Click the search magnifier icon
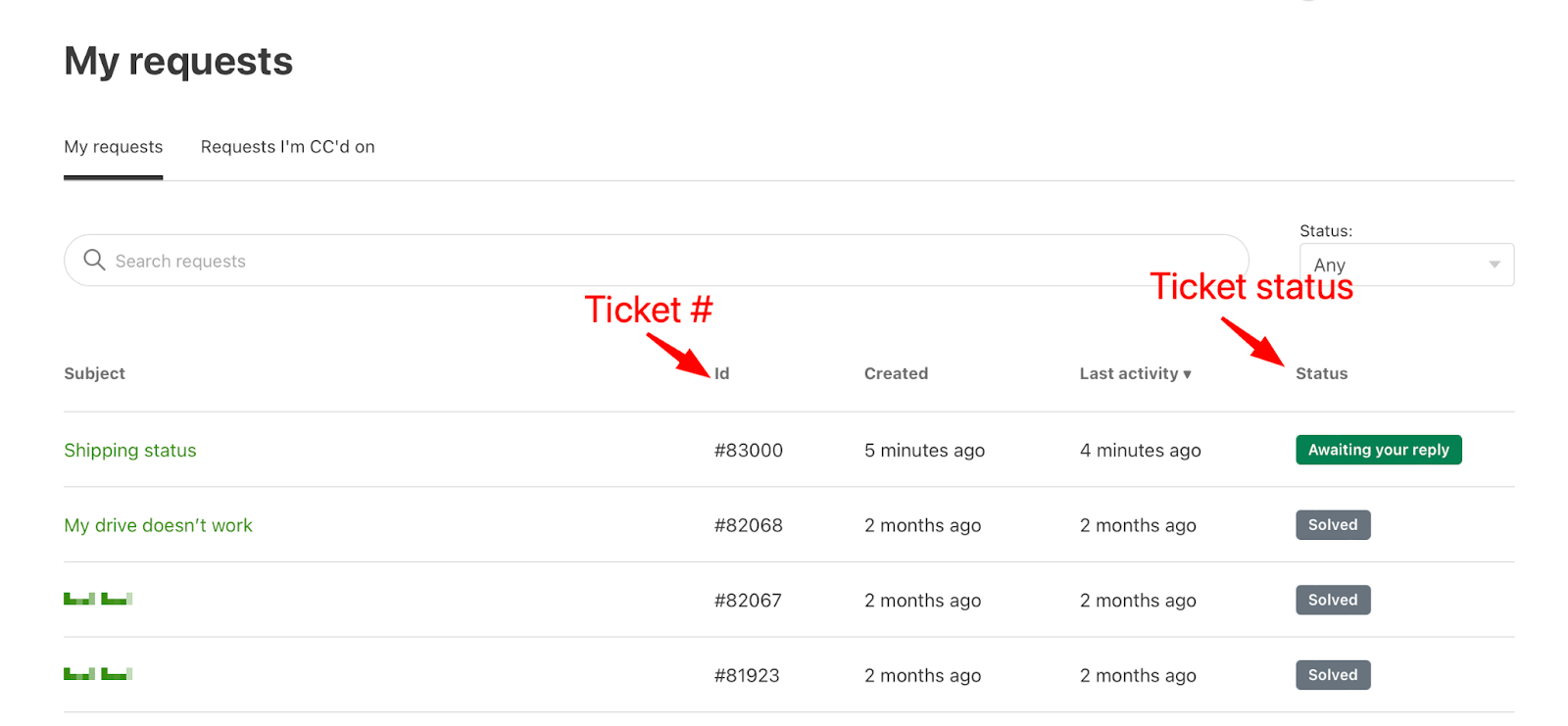Screen dimensions: 1568x726 tap(94, 260)
